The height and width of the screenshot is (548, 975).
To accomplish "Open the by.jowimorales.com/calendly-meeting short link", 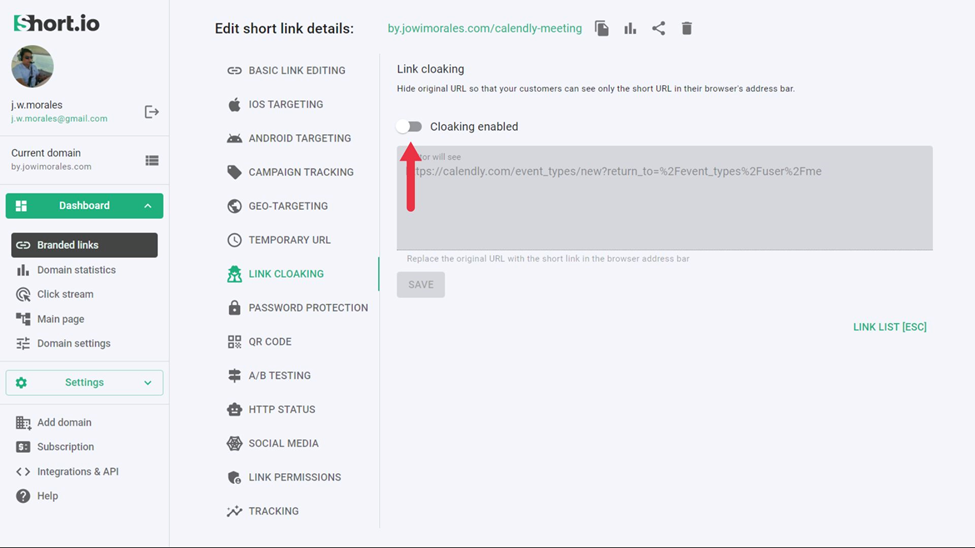I will tap(485, 29).
